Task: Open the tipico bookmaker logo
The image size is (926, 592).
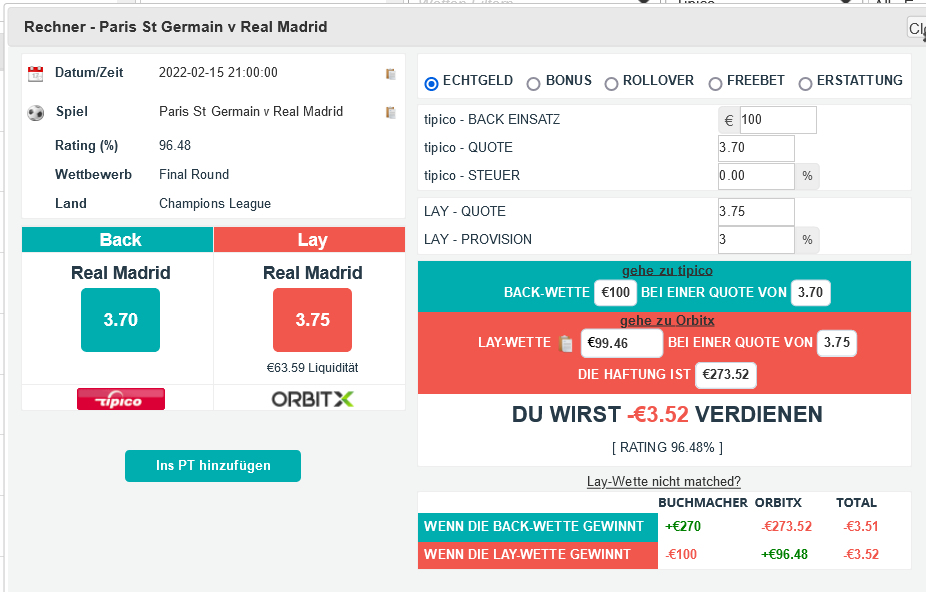Action: coord(120,399)
